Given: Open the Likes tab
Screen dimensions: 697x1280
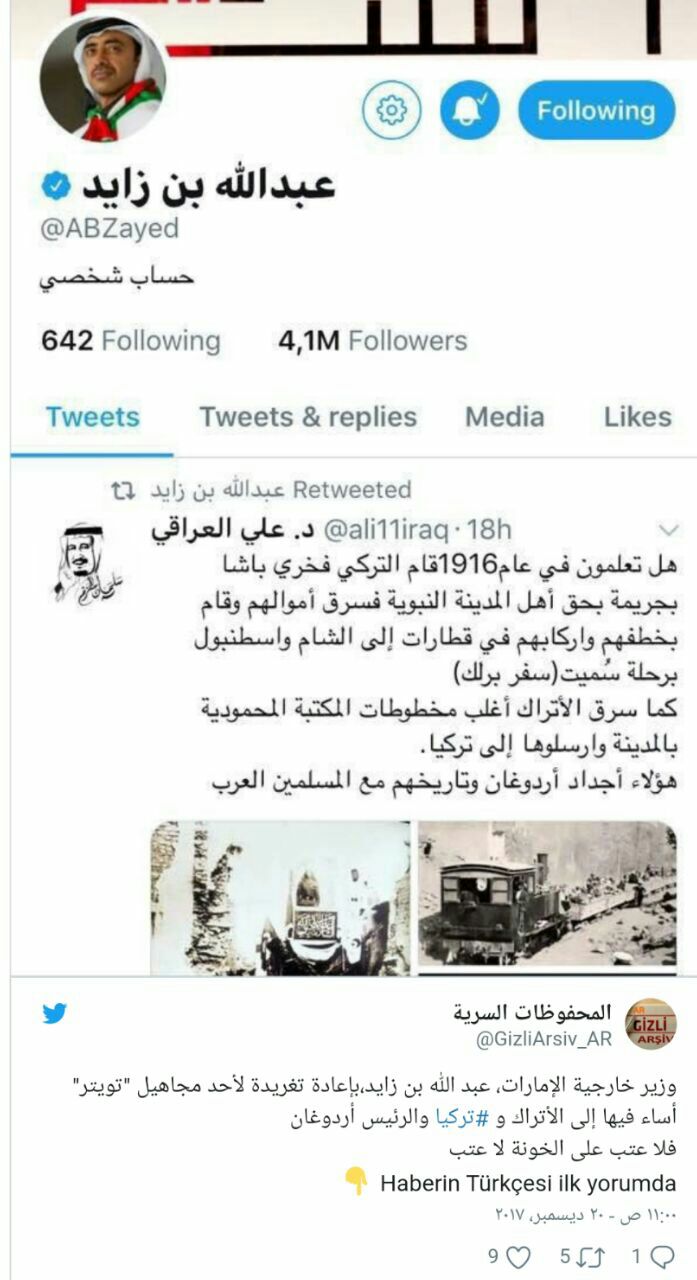Looking at the screenshot, I should pyautogui.click(x=638, y=417).
